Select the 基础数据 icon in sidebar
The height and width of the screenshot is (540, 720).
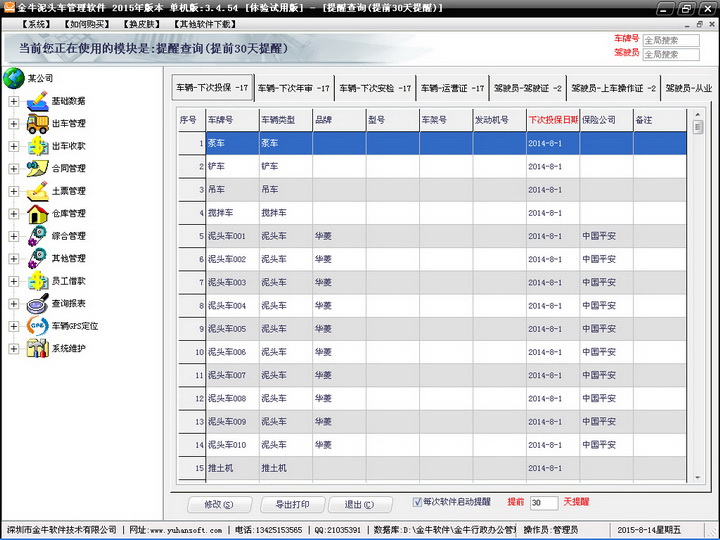point(38,101)
